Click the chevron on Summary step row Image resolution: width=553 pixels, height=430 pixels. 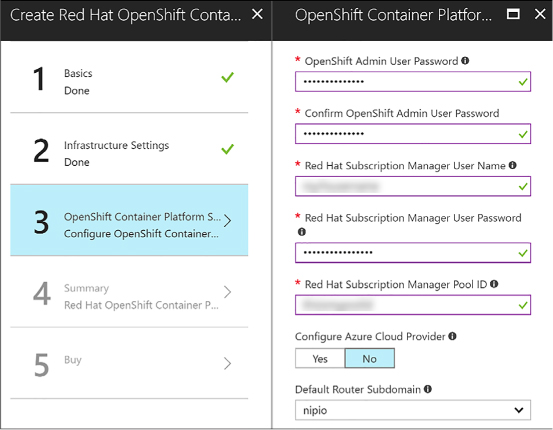click(228, 292)
